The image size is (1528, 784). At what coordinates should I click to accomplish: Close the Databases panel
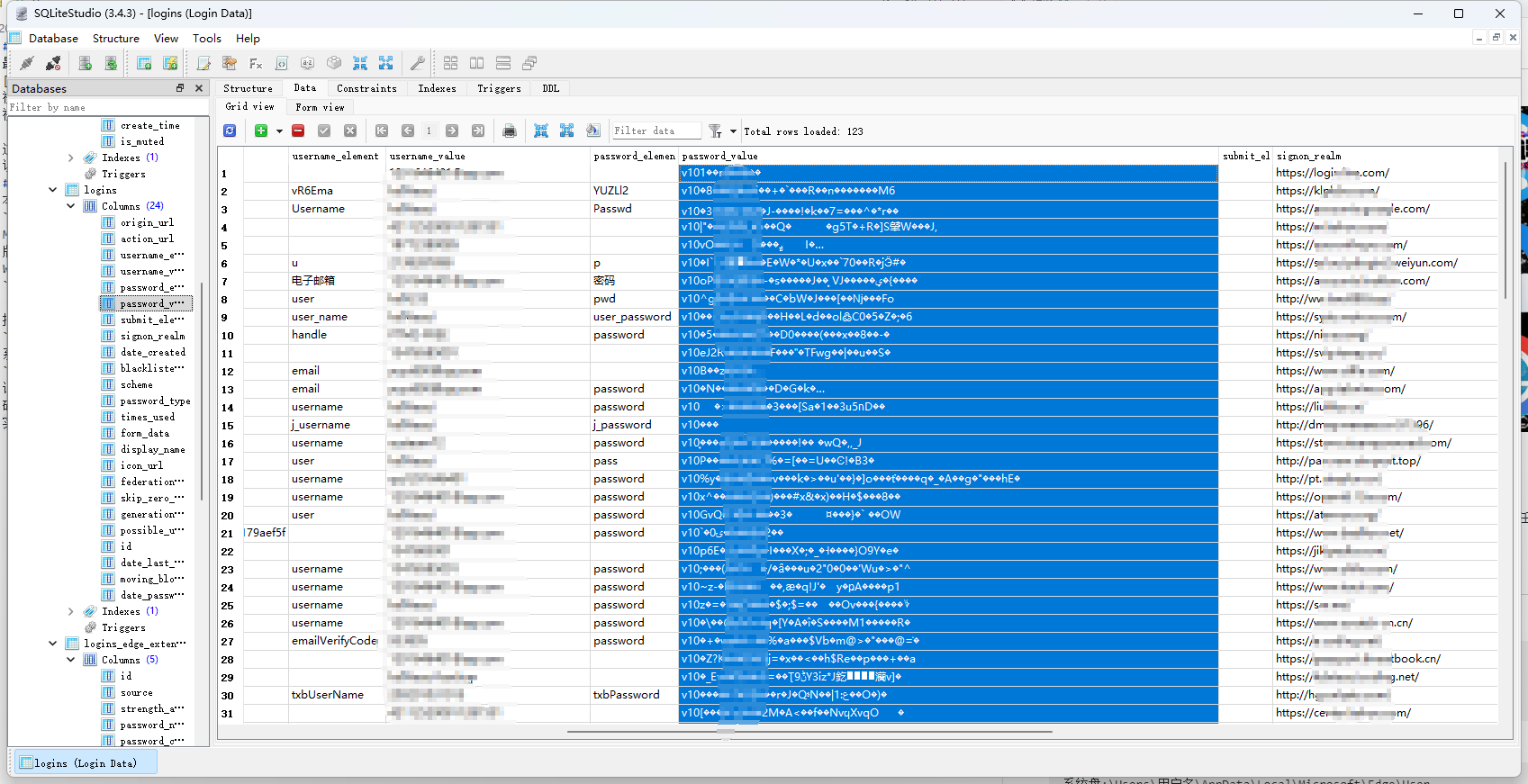(x=199, y=88)
